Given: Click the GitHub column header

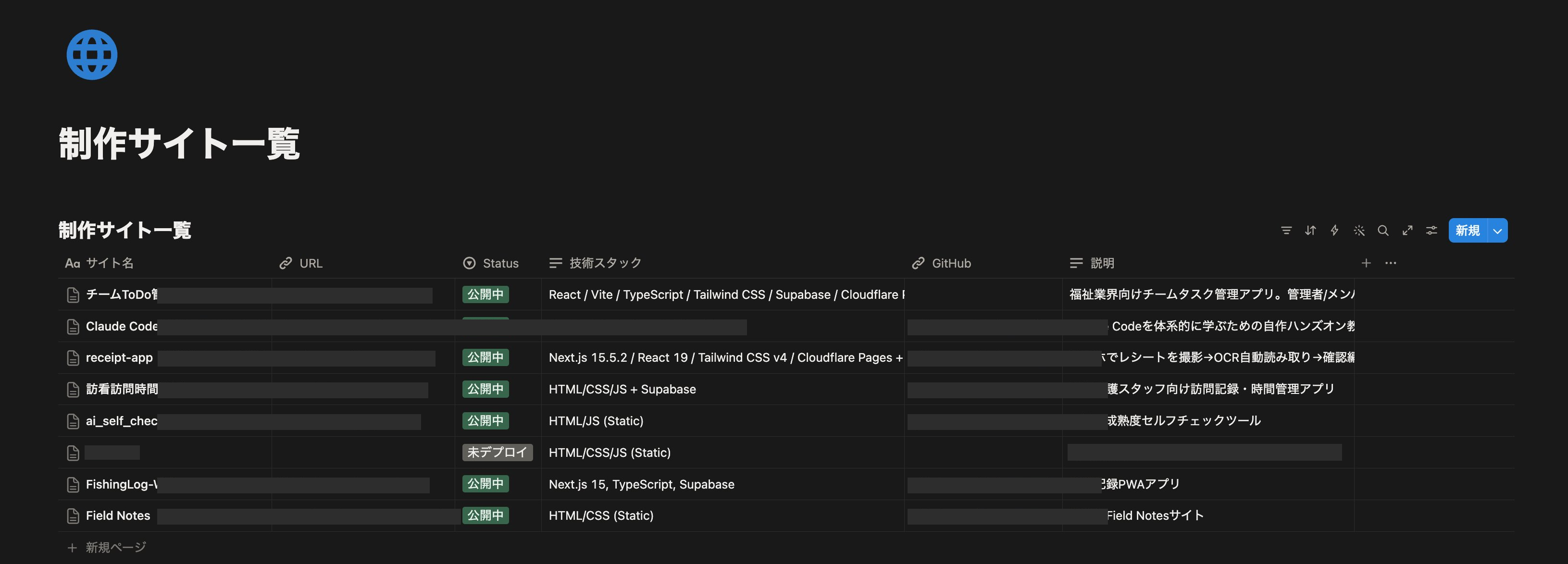Looking at the screenshot, I should point(983,263).
